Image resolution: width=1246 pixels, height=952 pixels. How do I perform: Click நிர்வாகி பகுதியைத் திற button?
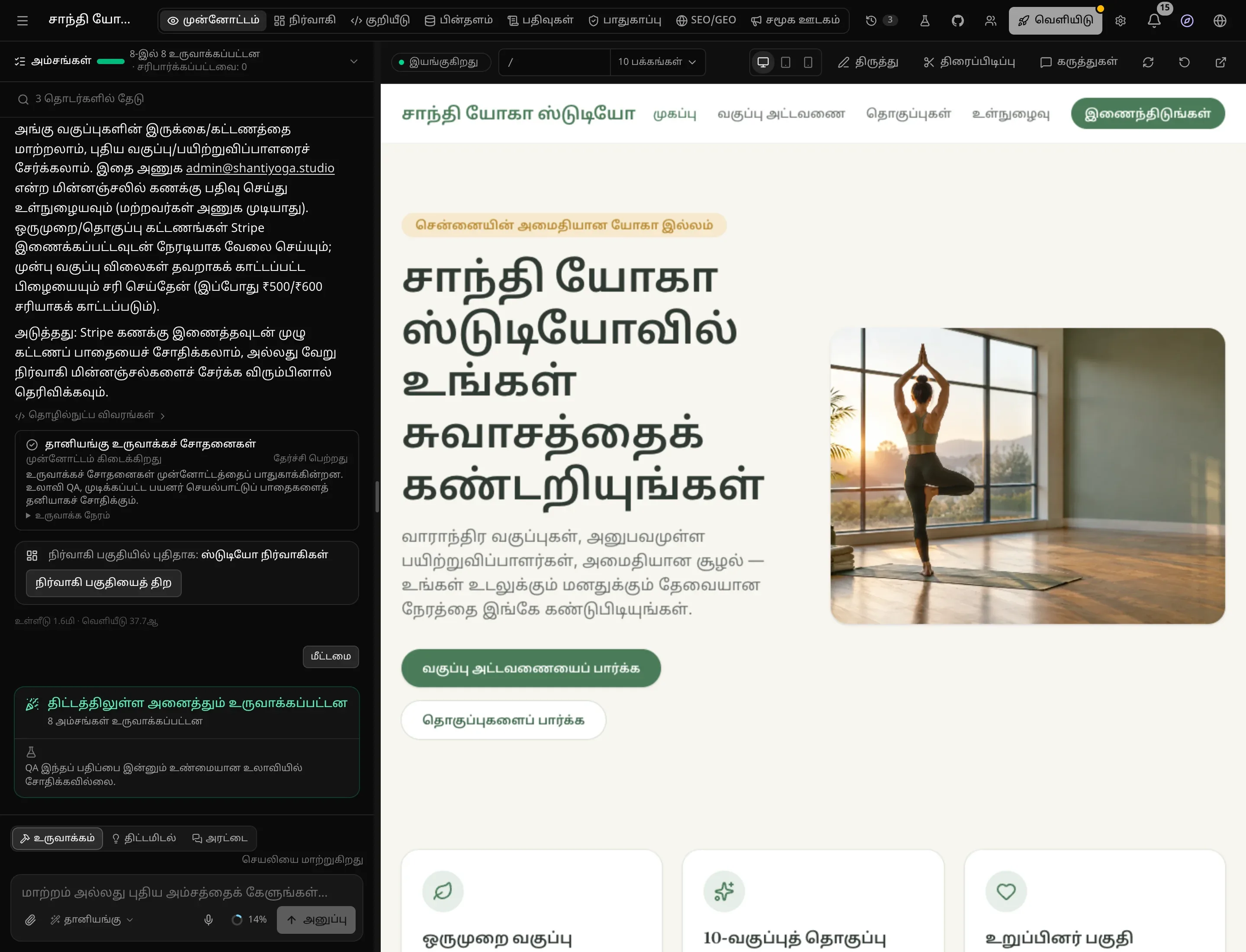point(104,583)
